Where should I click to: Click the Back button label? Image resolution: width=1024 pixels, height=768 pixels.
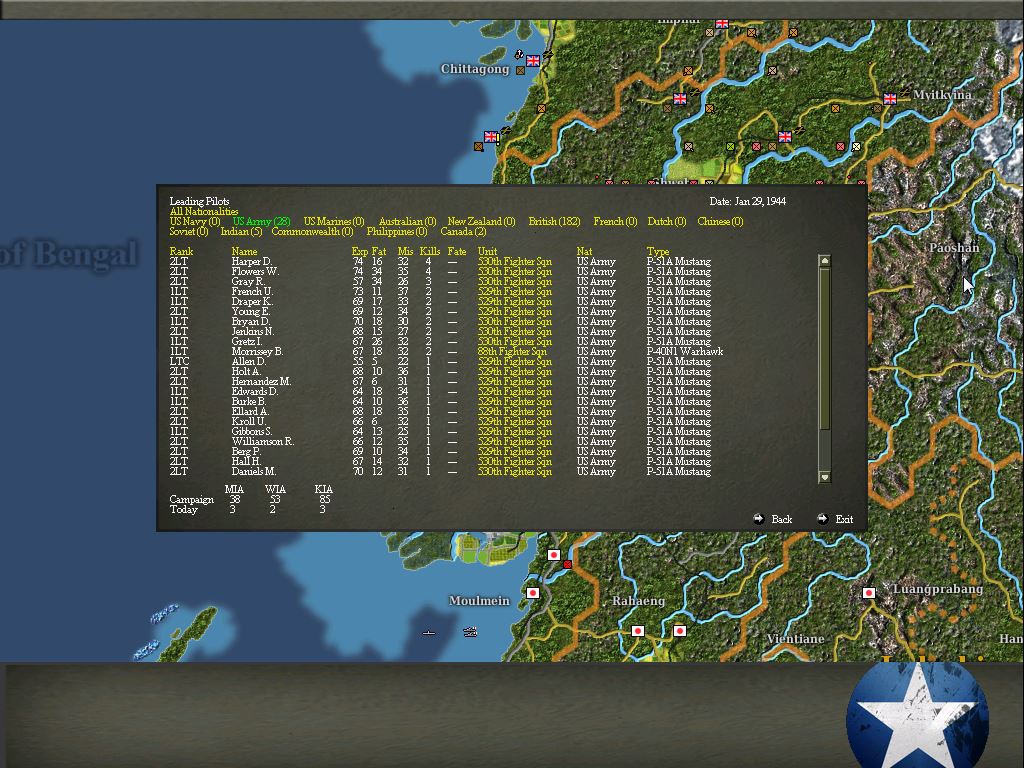(x=782, y=520)
